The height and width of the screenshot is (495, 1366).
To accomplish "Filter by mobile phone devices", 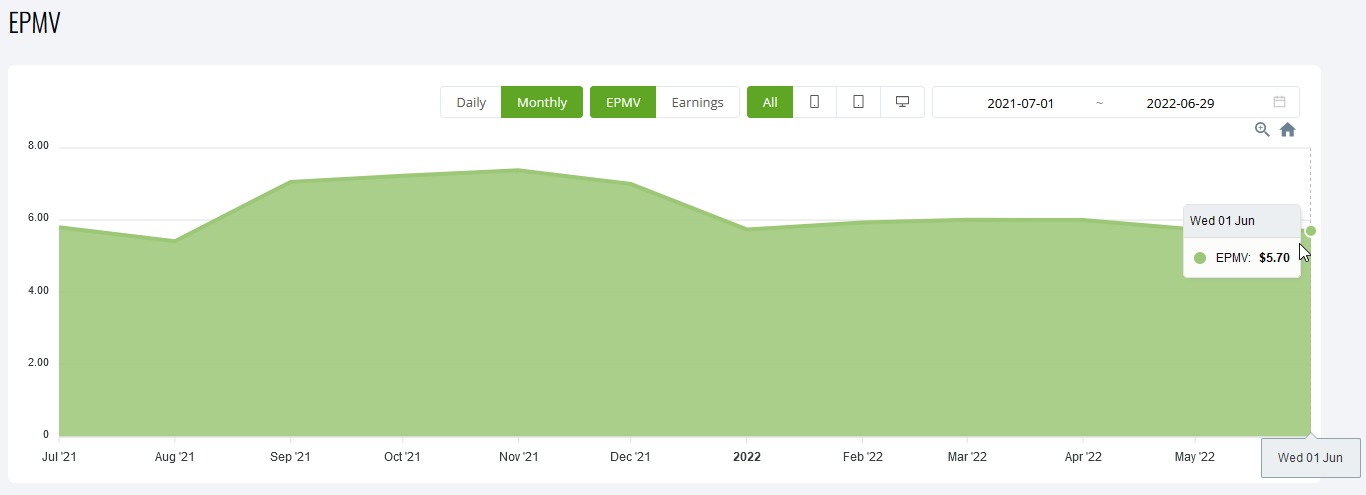I will click(x=814, y=102).
